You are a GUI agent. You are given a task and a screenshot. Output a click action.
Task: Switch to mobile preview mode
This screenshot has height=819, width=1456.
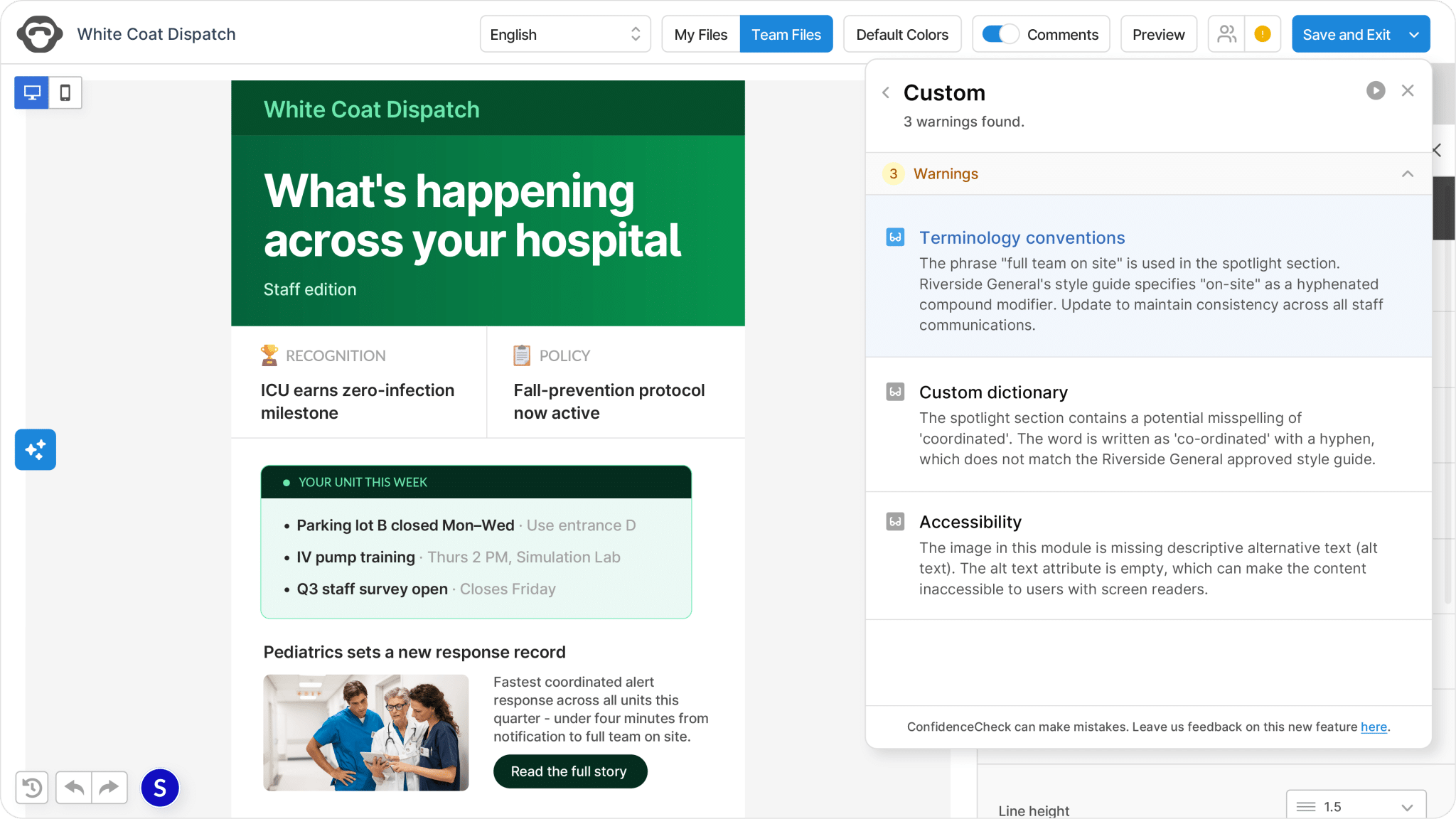(65, 92)
